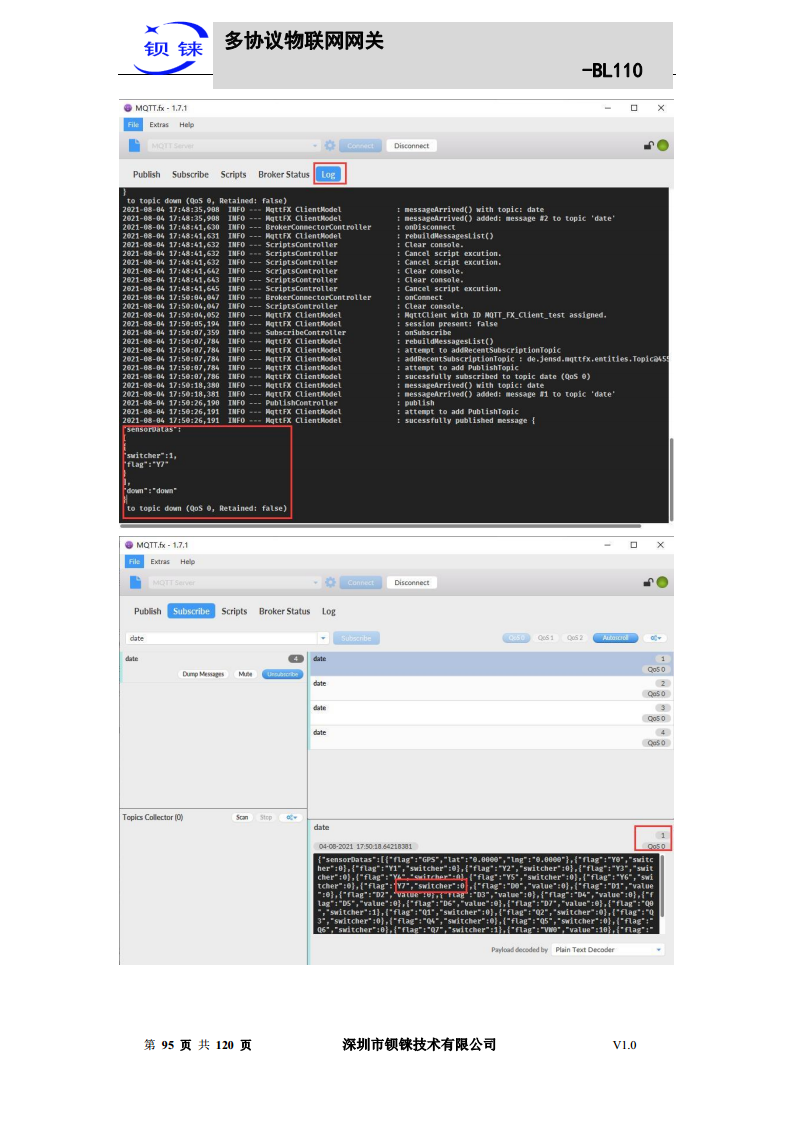This screenshot has height=1122, width=793.
Task: Click the Connect button in upper window
Action: coord(361,145)
